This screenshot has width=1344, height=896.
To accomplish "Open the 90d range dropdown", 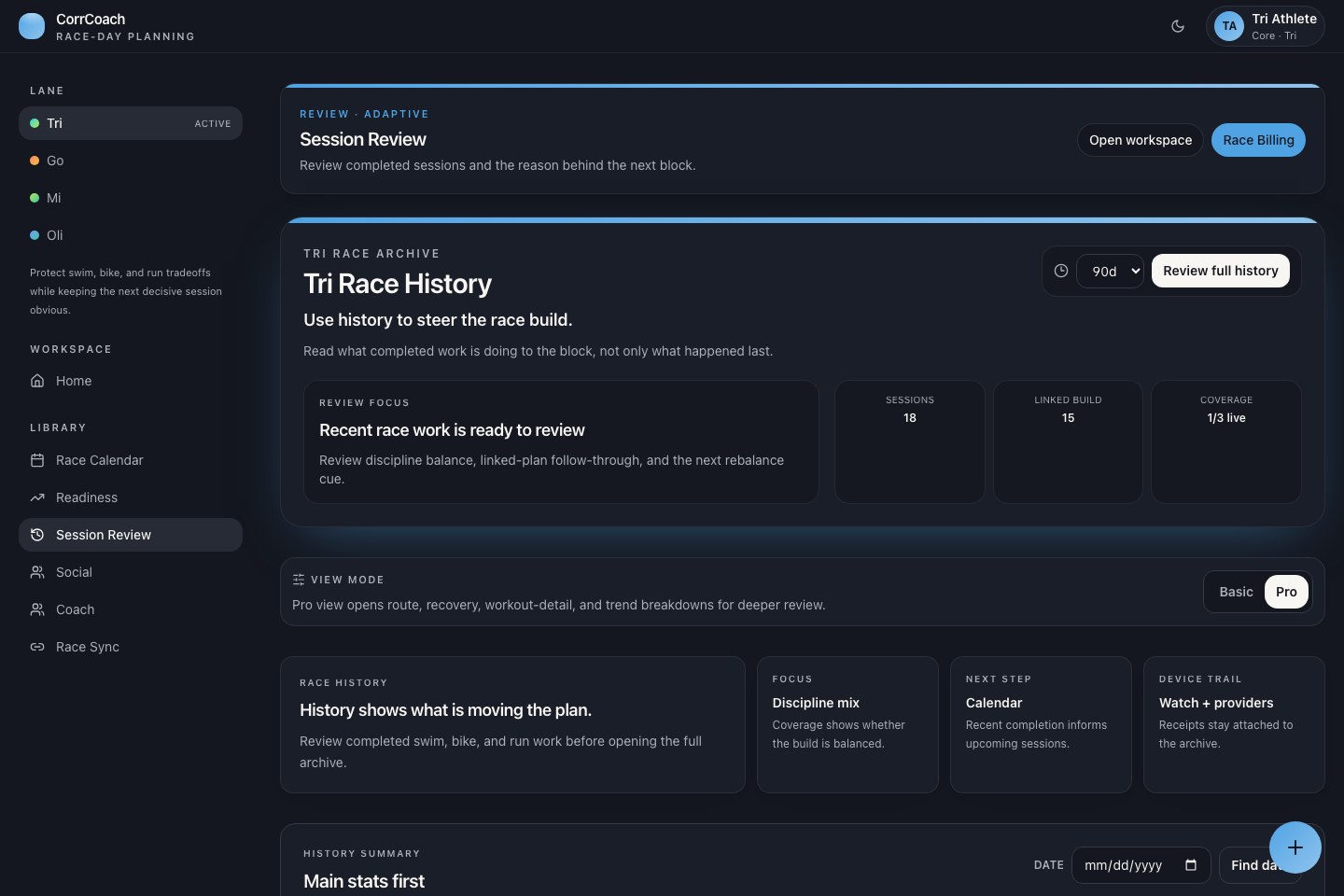I will pos(1111,271).
